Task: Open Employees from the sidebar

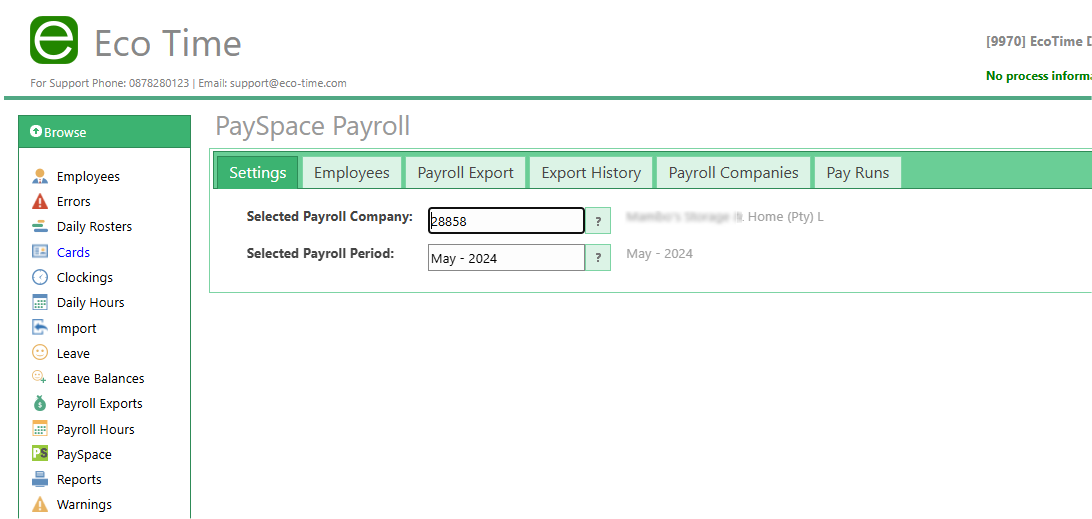Action: click(x=88, y=176)
